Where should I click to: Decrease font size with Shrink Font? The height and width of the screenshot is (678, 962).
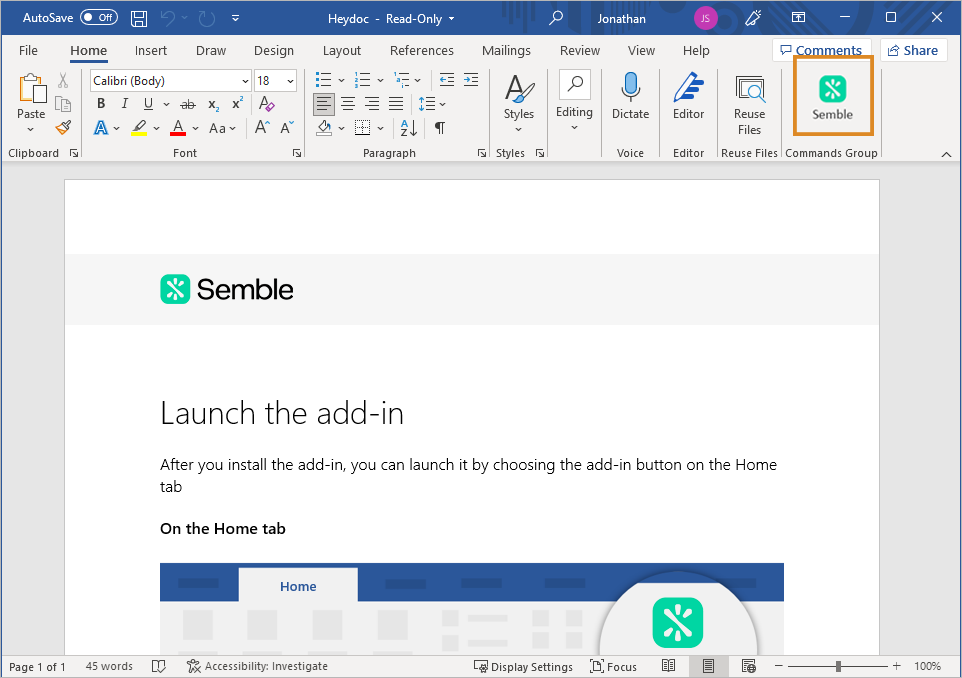[287, 128]
